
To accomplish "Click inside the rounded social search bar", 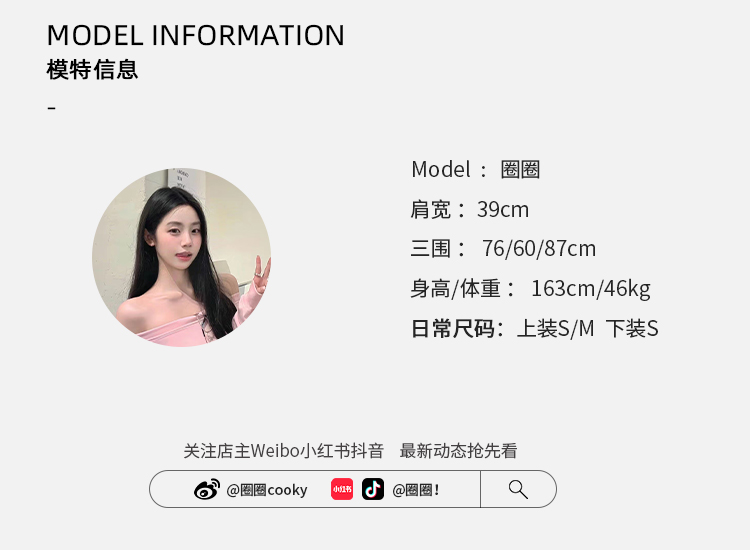I will [353, 489].
